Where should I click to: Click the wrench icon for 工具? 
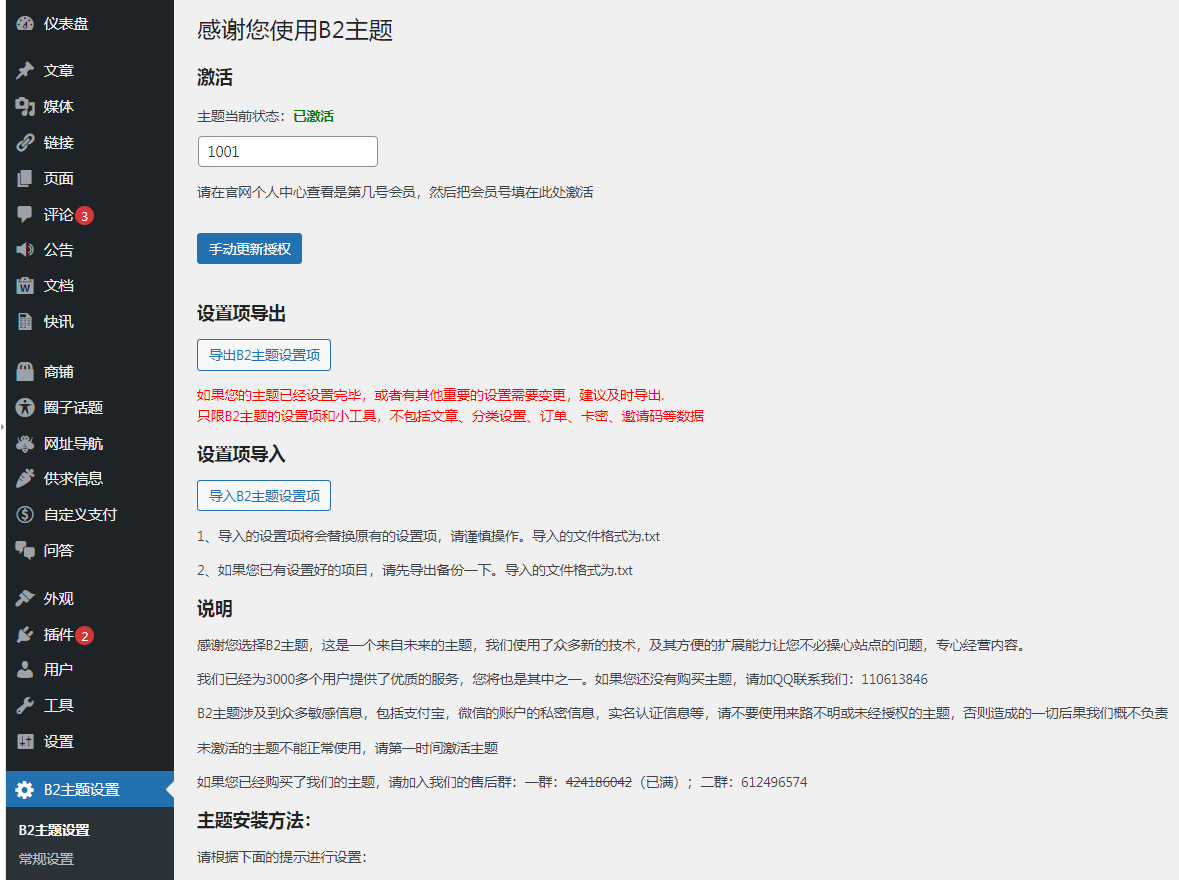coord(25,706)
